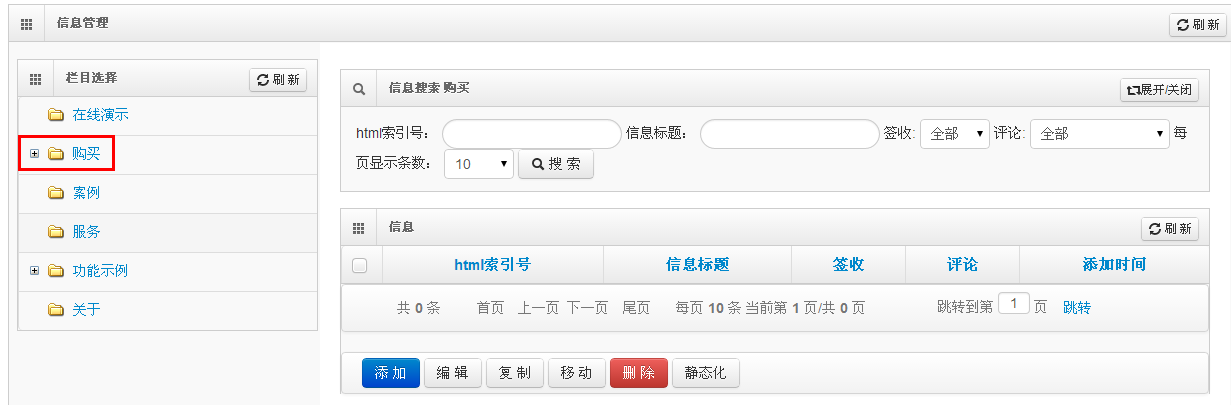1231x405 pixels.
Task: Tick the select-all checkbox in table header
Action: pos(360,265)
